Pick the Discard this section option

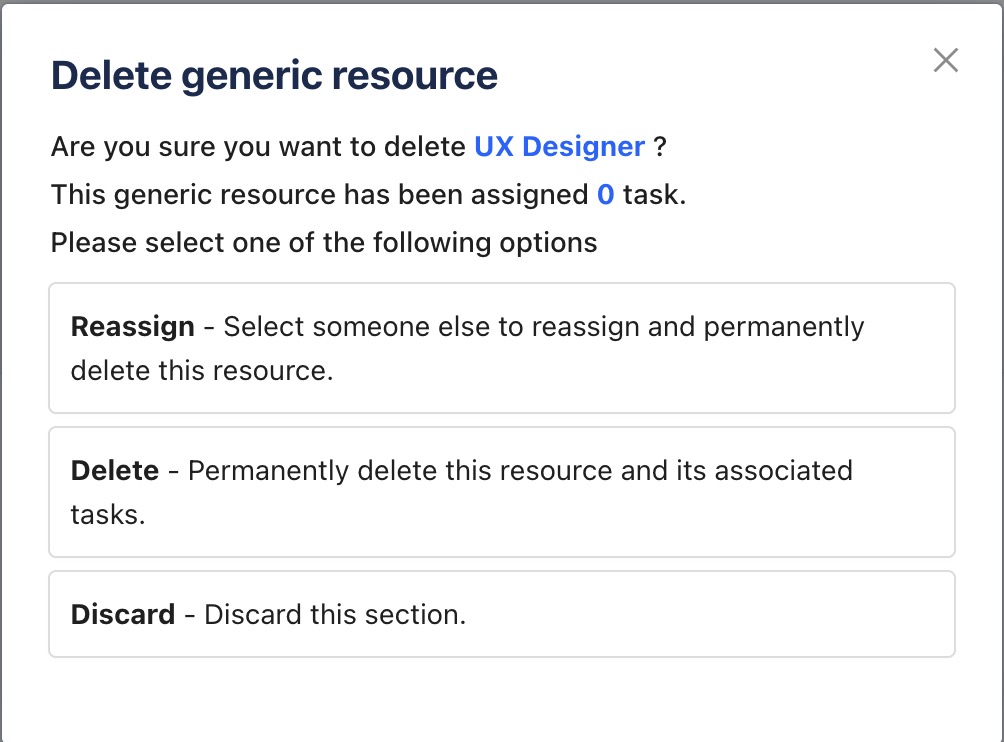pos(501,614)
